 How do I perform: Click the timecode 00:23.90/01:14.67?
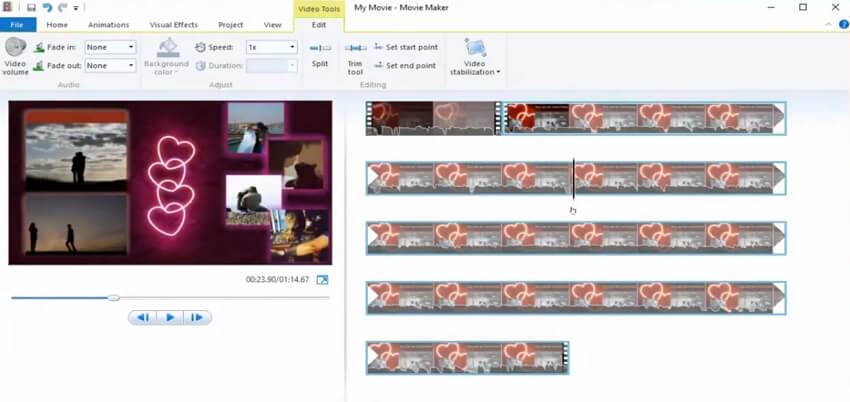(x=277, y=280)
